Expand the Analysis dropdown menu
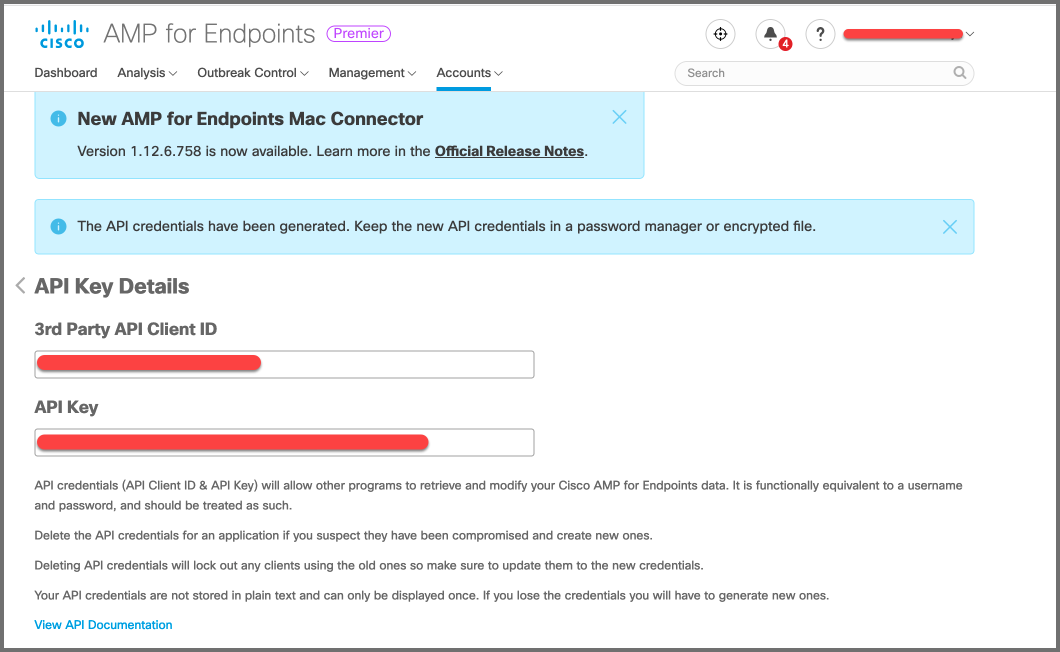The width and height of the screenshot is (1060, 652). [x=147, y=73]
